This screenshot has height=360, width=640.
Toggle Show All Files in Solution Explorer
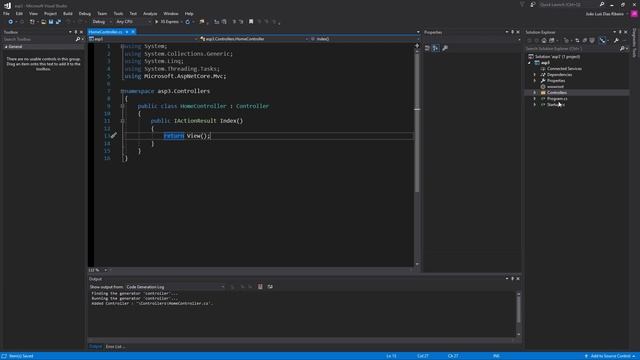coord(592,40)
